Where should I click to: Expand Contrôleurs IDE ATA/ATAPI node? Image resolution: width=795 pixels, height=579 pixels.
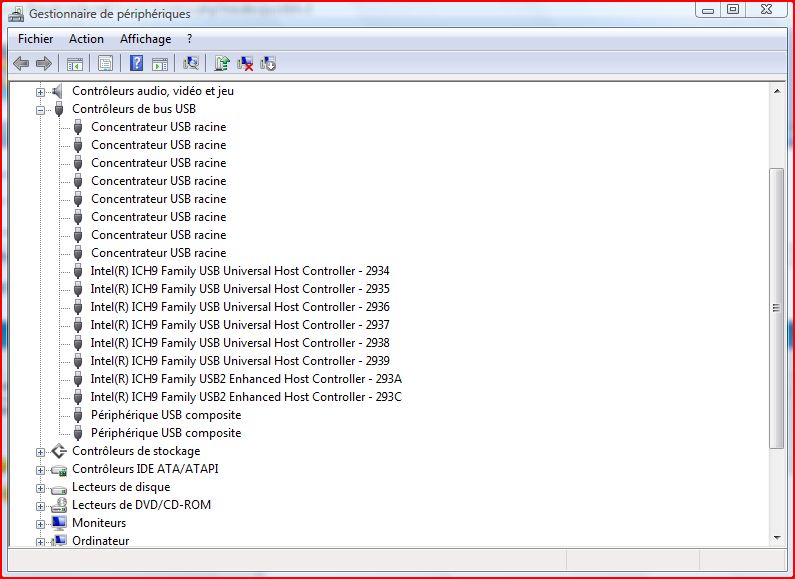(x=40, y=470)
